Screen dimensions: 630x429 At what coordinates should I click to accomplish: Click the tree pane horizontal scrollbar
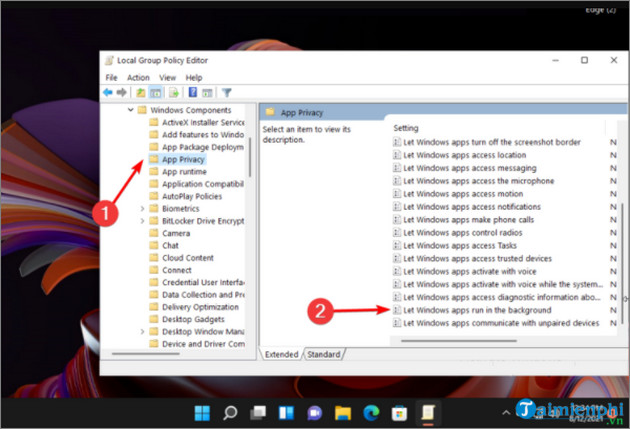(x=145, y=354)
